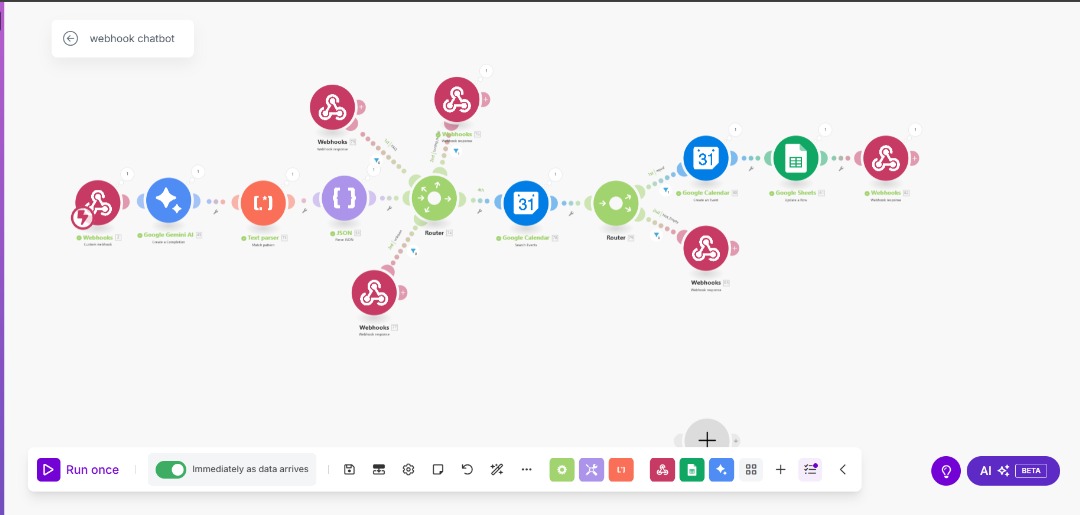
Task: Open the filter icon on the first Router's bottom route
Action: click(413, 252)
